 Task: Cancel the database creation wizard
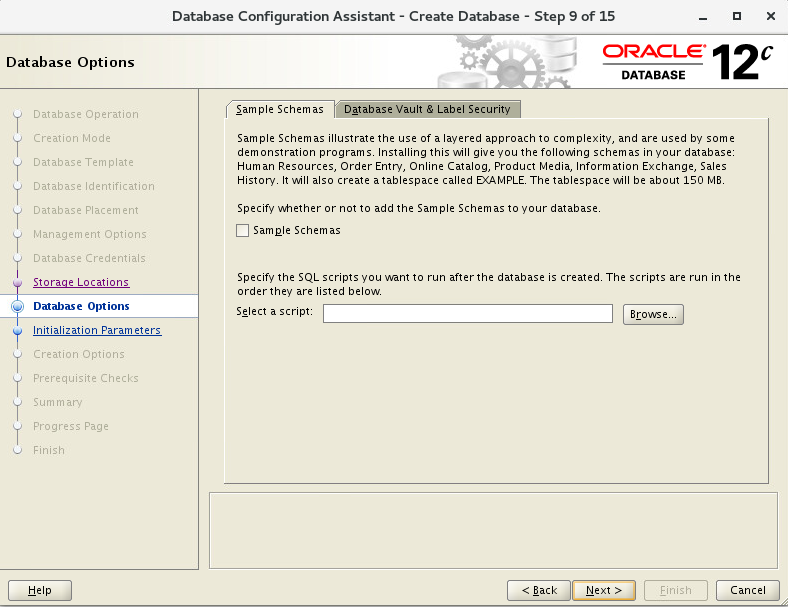[748, 590]
